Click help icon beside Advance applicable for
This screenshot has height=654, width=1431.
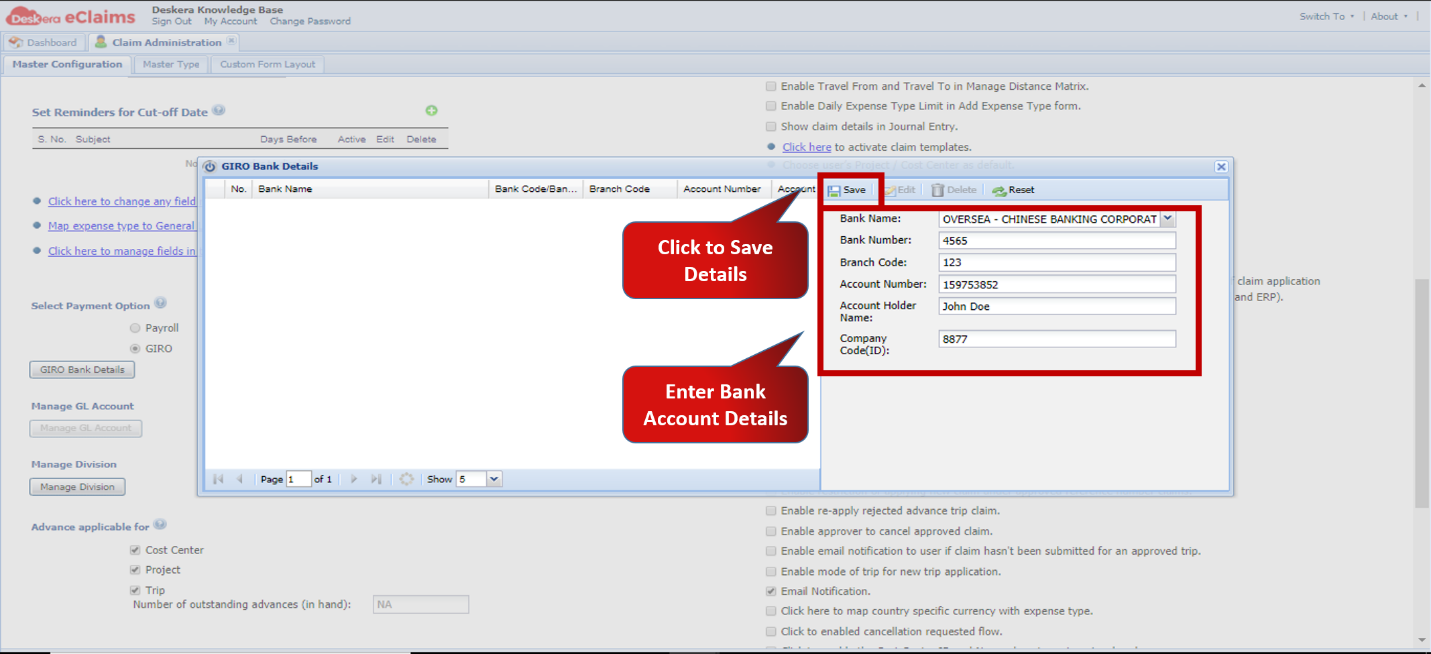[160, 525]
